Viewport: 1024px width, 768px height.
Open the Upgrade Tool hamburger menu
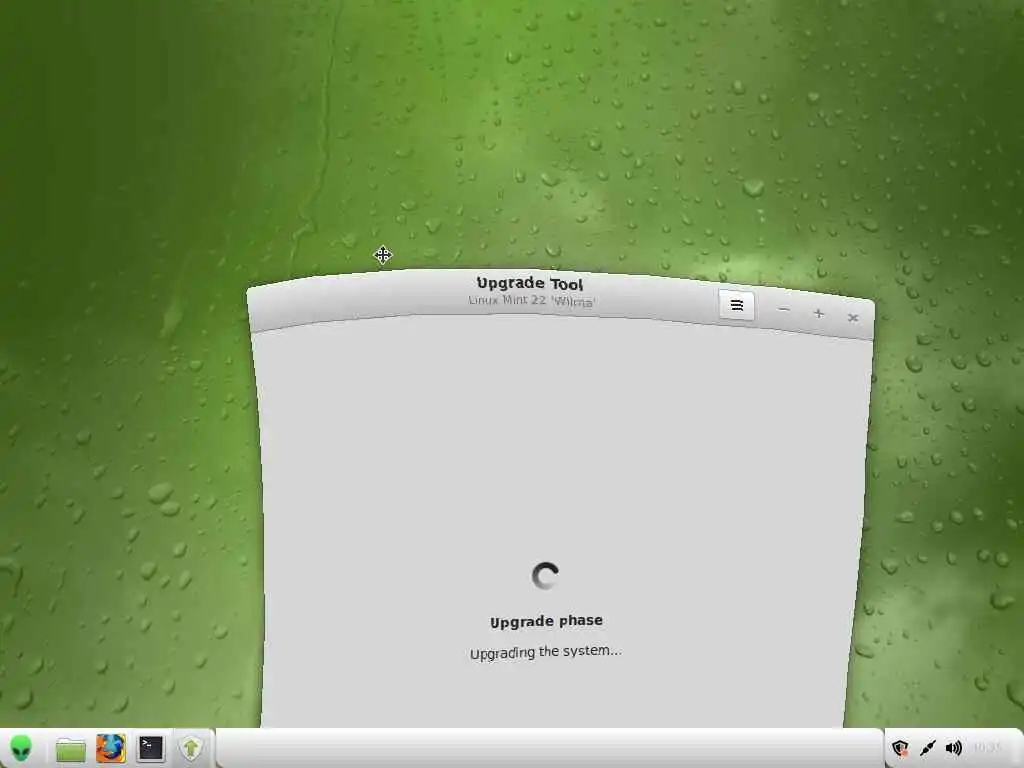(737, 306)
